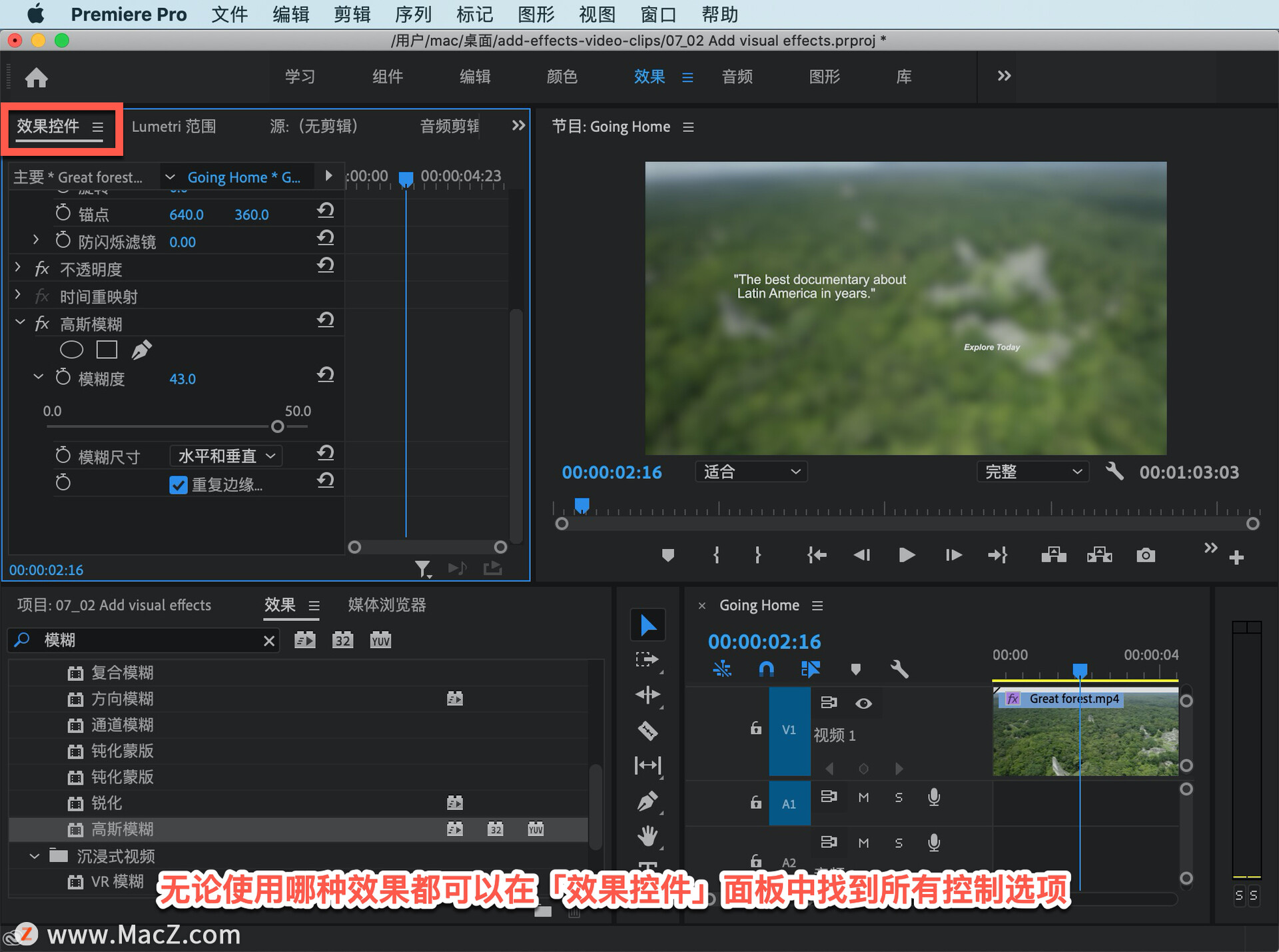Select the Pen tool in tools panel

647,800
